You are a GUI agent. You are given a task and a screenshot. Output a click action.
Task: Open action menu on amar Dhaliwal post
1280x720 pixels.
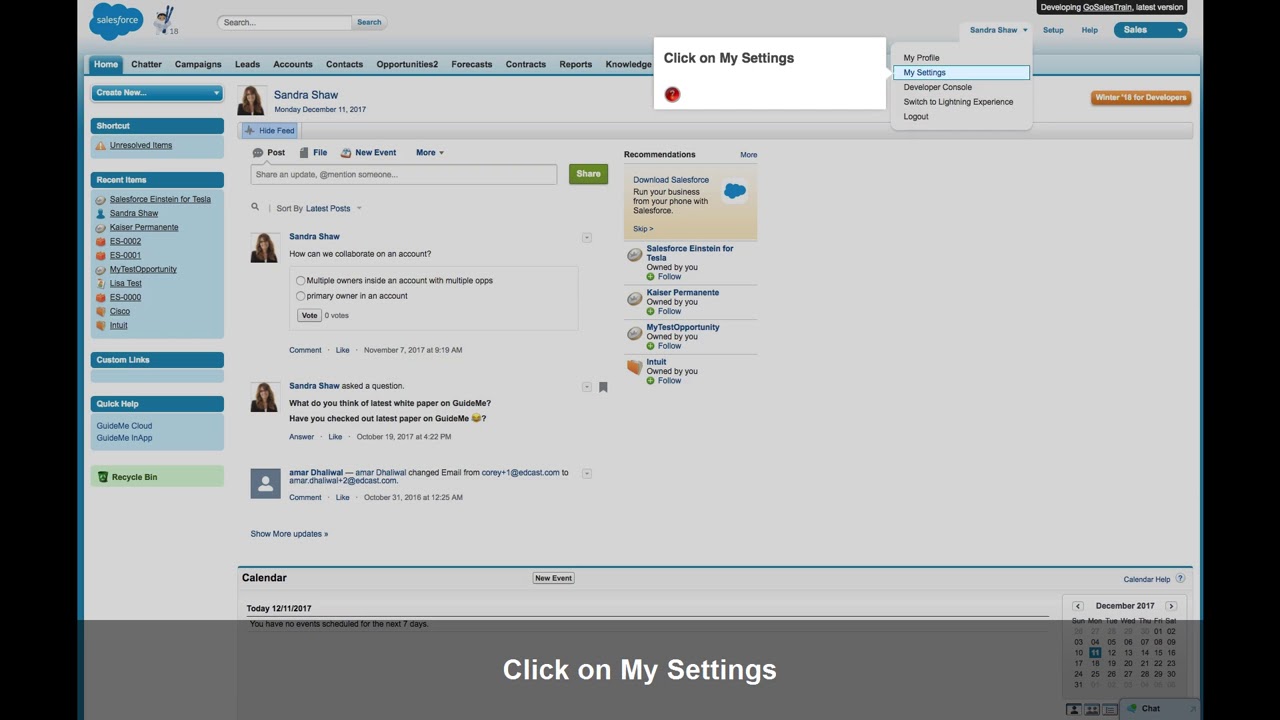tap(587, 473)
